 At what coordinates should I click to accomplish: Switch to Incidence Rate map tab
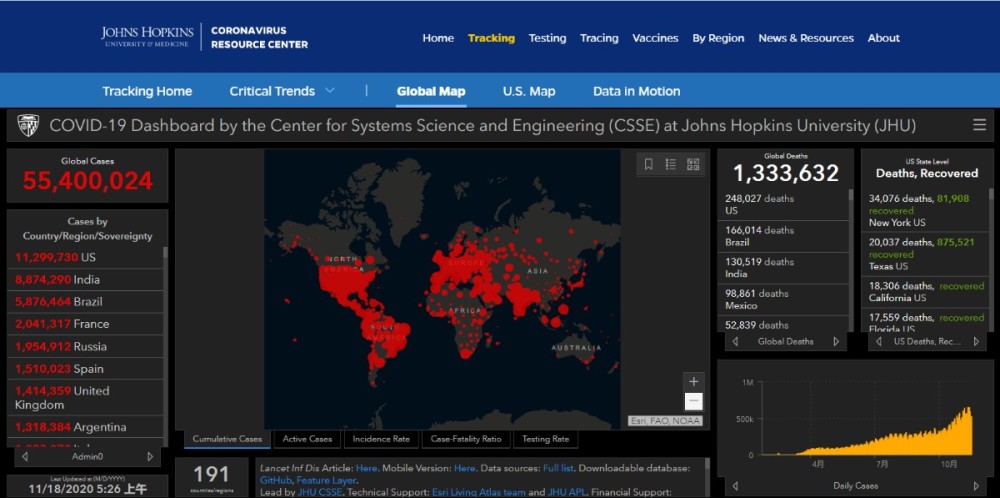pyautogui.click(x=381, y=439)
